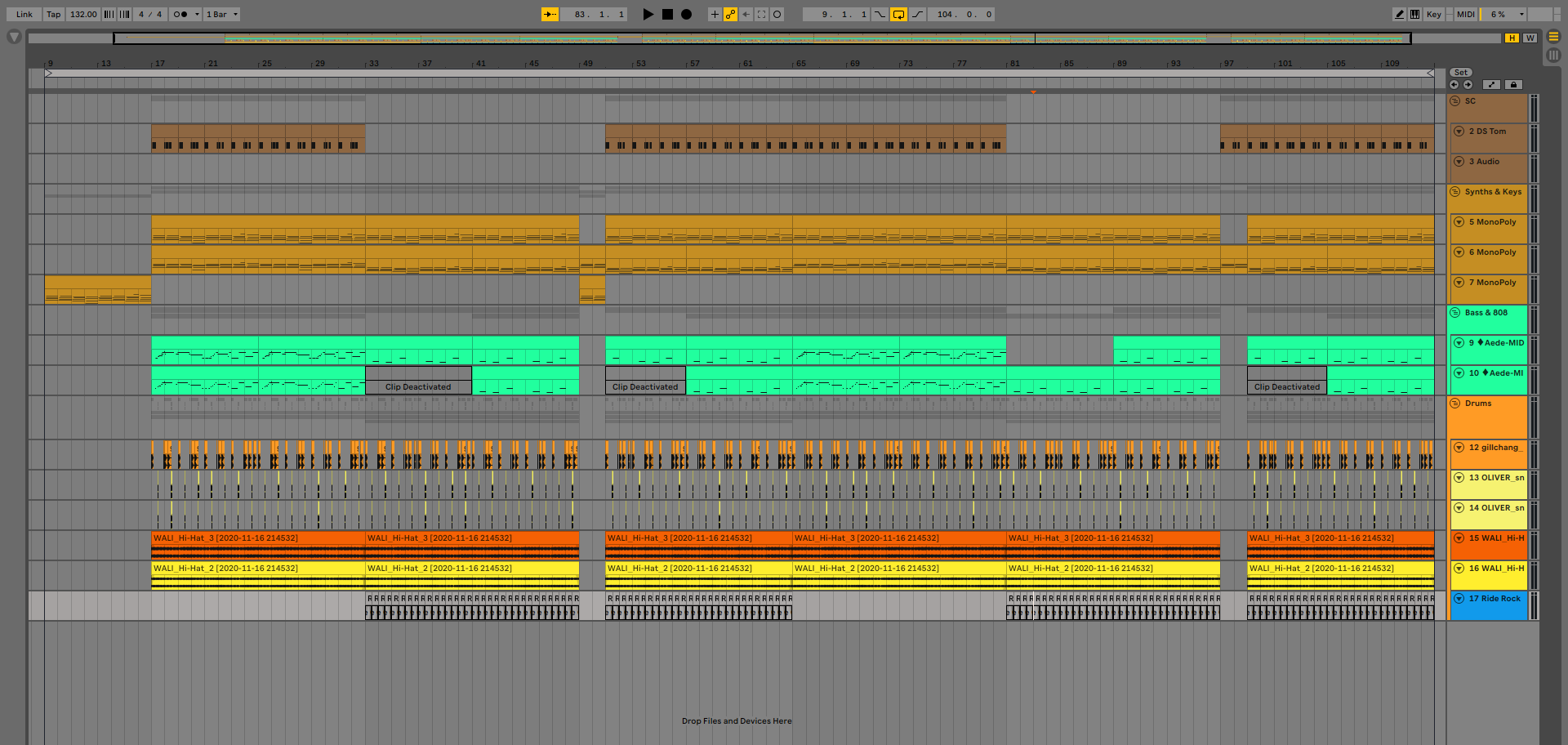Click the Set locator button

coord(1461,73)
